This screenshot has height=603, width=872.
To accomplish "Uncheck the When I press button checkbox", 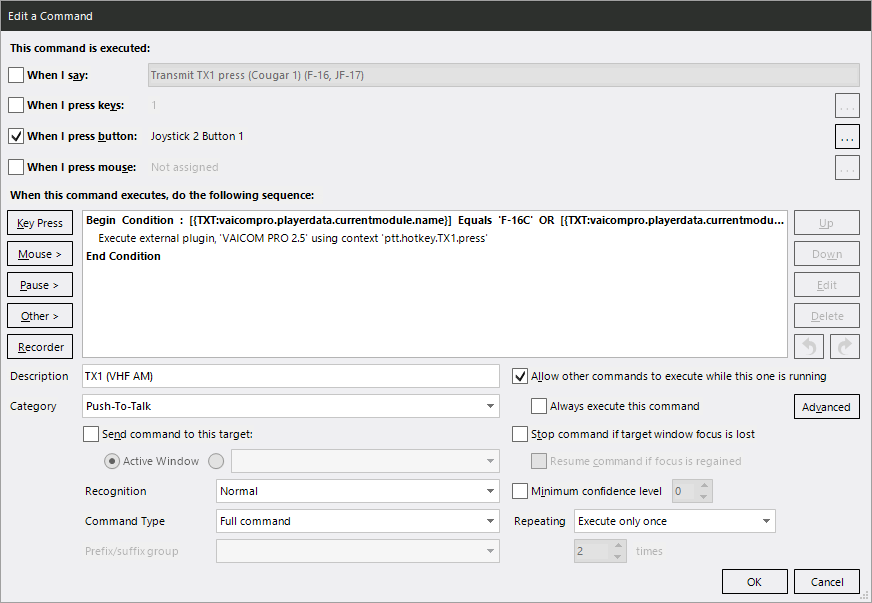I will coord(16,136).
